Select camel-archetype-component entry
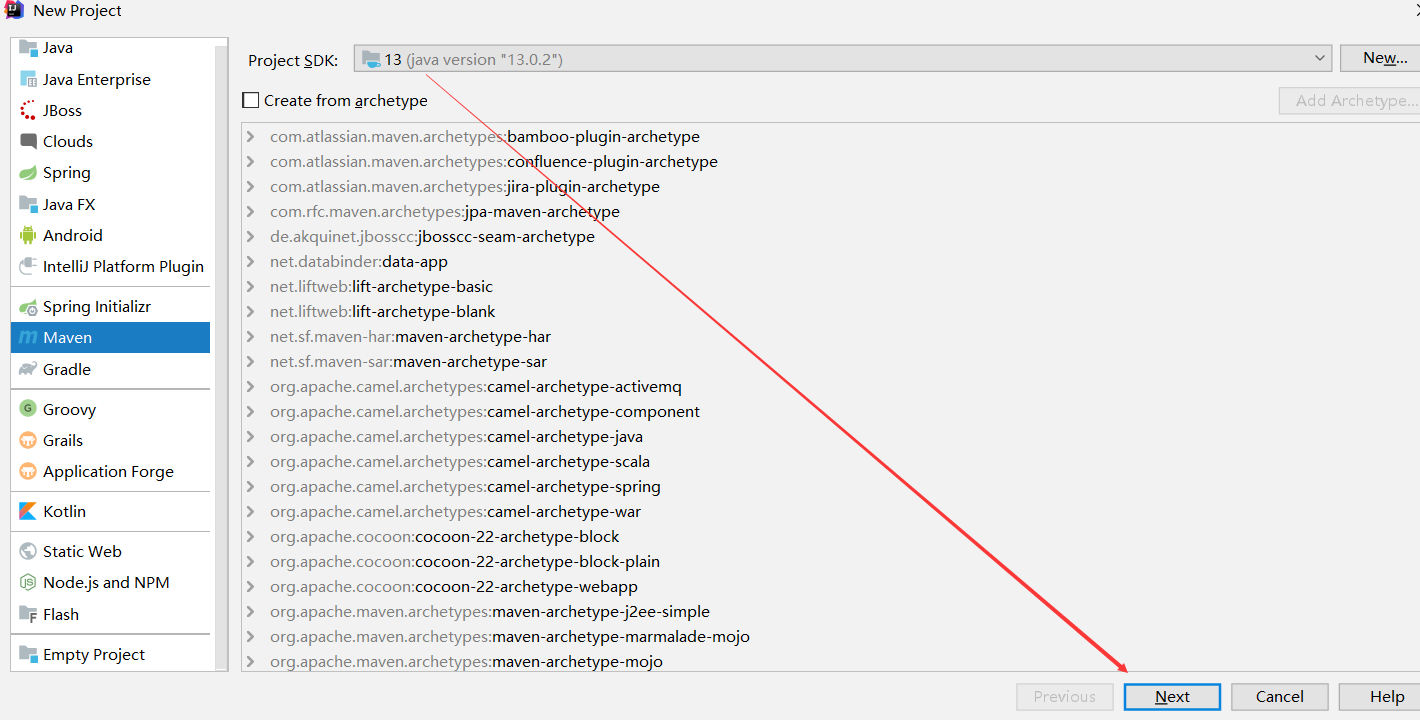 coord(485,412)
